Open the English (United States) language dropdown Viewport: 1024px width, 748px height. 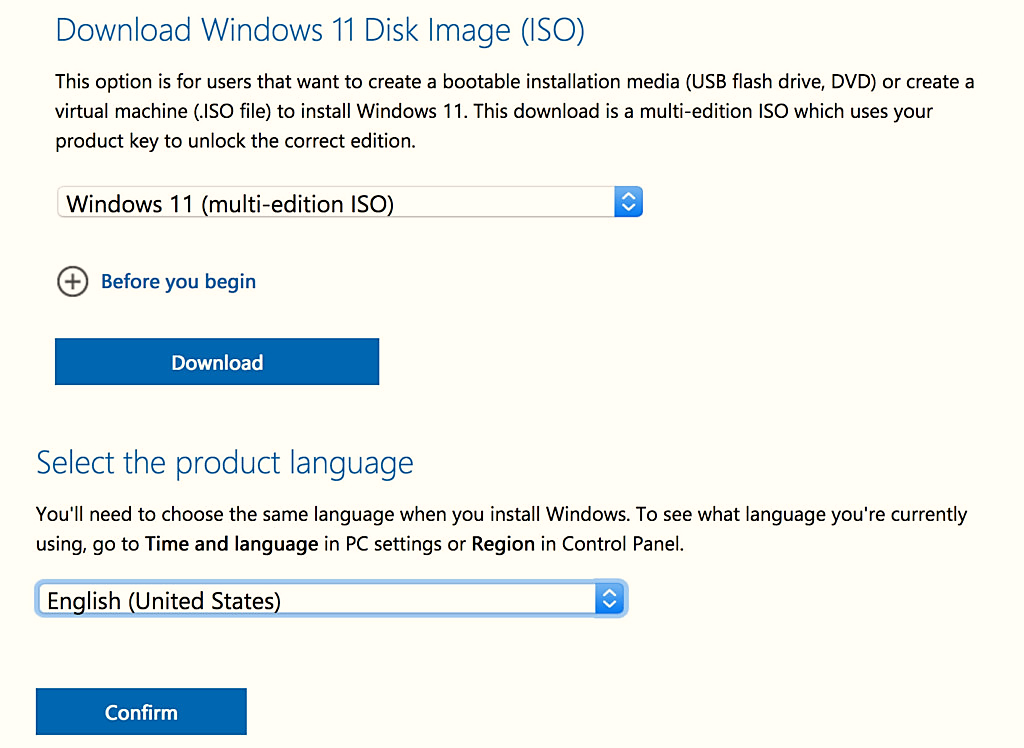[x=332, y=598]
